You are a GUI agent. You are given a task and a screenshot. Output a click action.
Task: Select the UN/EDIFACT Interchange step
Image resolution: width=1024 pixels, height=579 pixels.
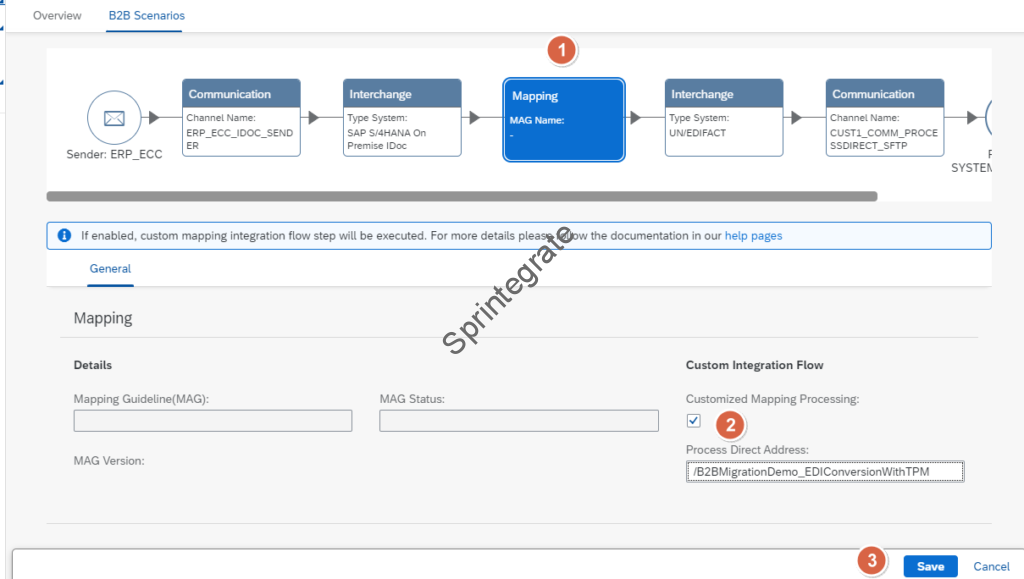coord(724,118)
